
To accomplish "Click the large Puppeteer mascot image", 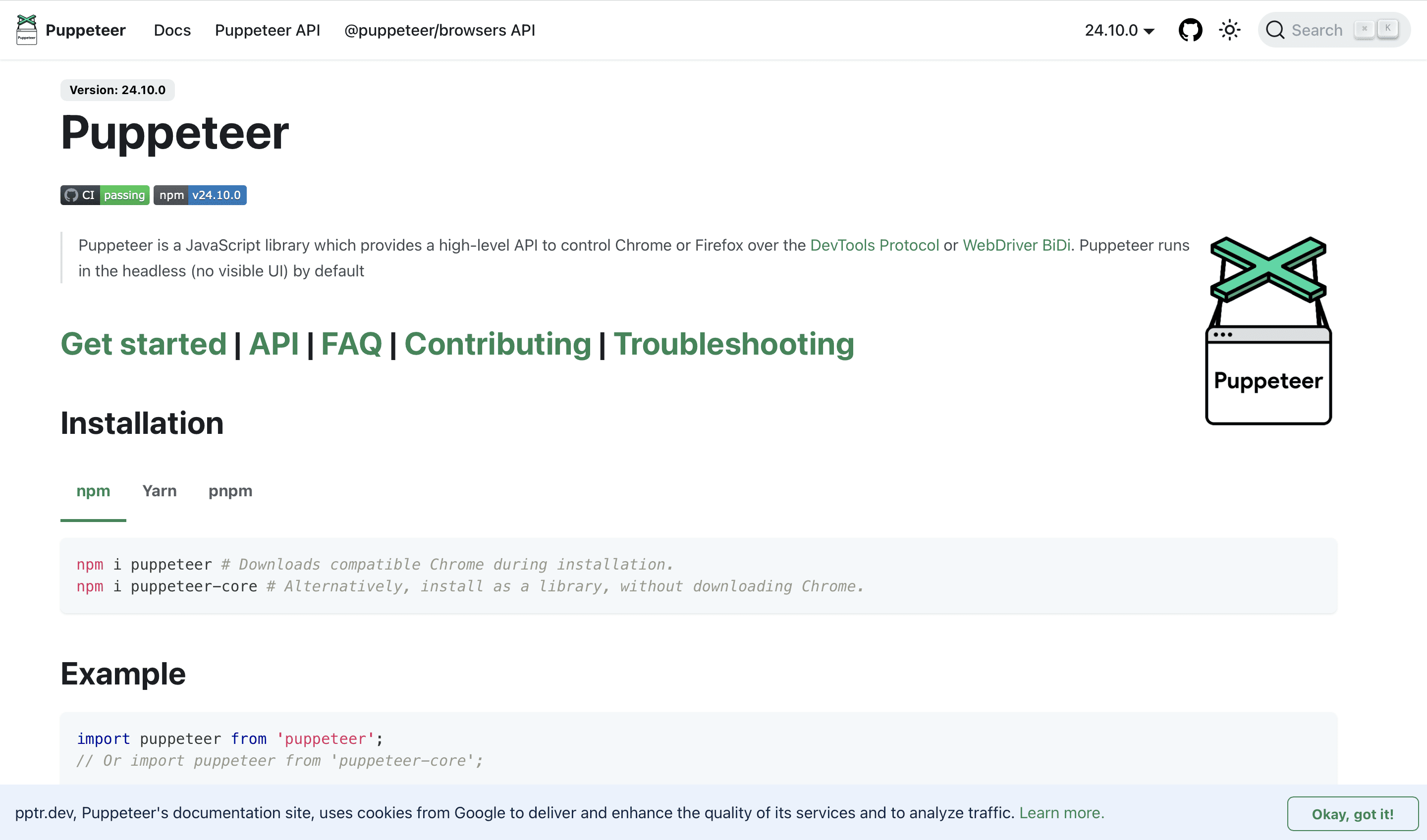I will (x=1268, y=330).
